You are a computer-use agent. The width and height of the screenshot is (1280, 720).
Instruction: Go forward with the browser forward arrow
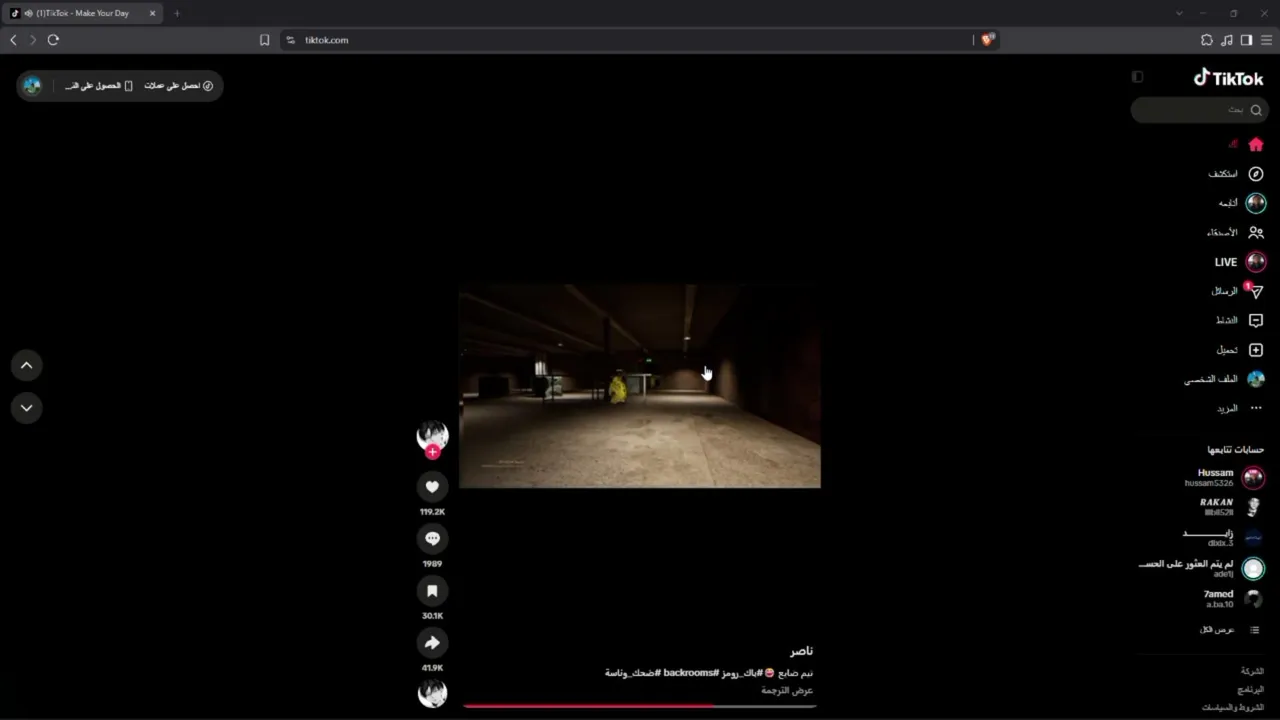tap(33, 40)
